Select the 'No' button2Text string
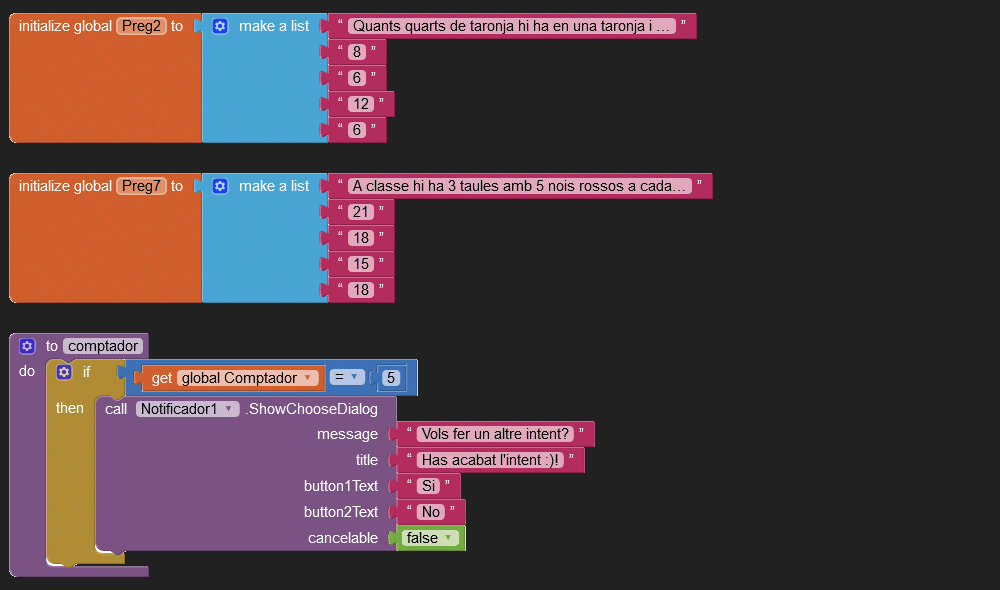The image size is (1000, 590). [430, 512]
